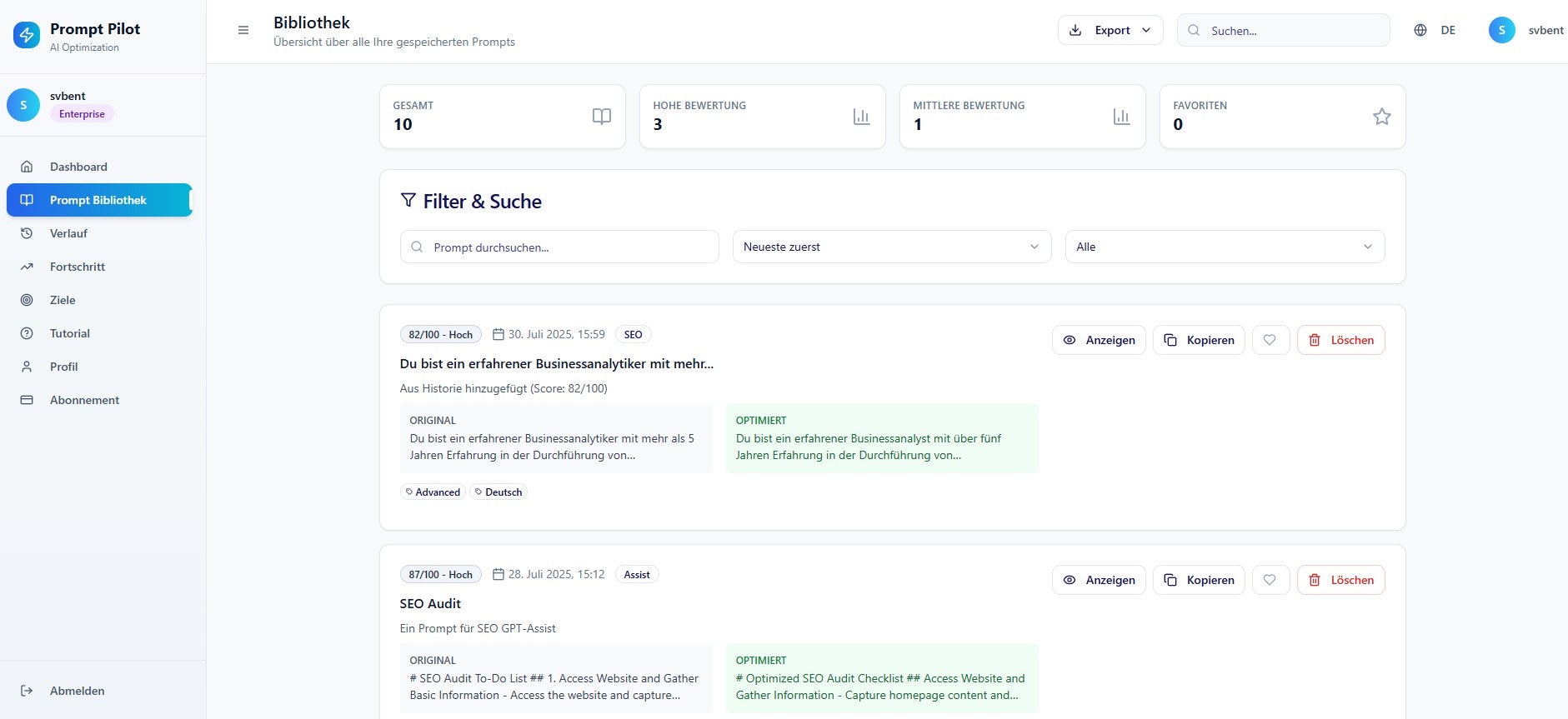Screen dimensions: 1568x719
Task: Open the svbent user menu in header
Action: point(1527,30)
